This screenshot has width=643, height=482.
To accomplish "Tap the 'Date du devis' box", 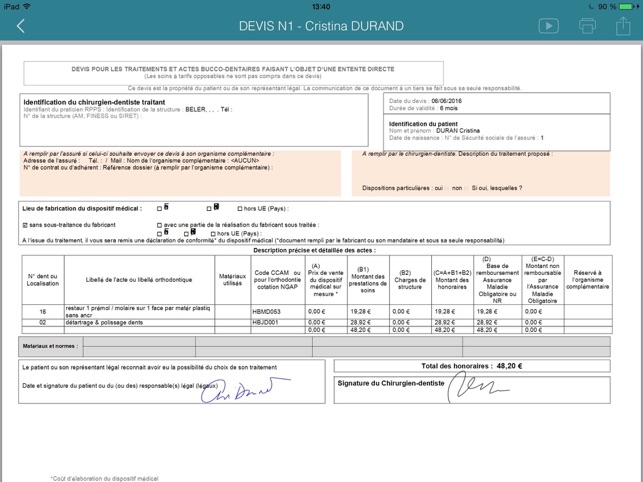I will [x=497, y=104].
